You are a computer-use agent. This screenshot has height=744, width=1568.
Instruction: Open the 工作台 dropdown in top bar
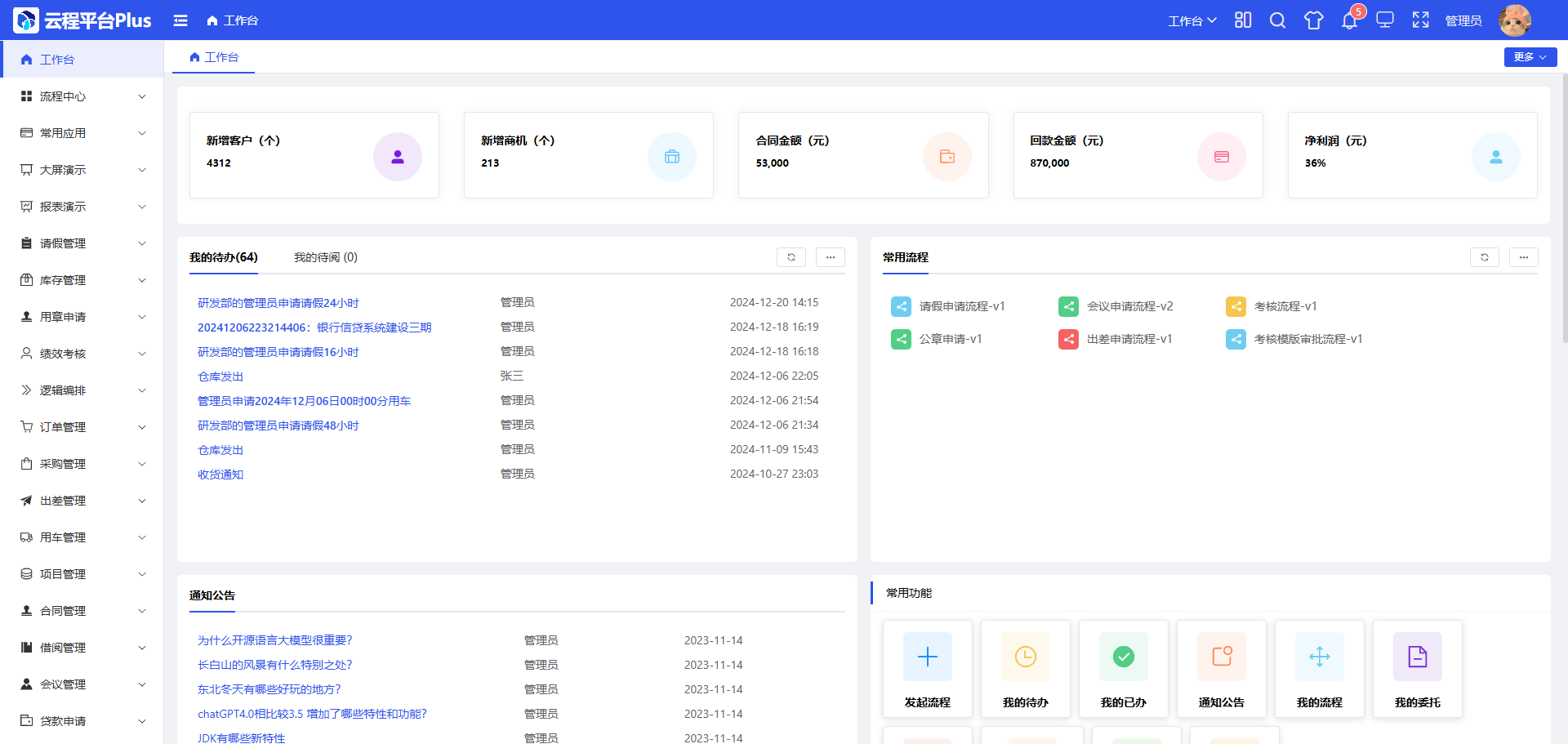pyautogui.click(x=1192, y=20)
